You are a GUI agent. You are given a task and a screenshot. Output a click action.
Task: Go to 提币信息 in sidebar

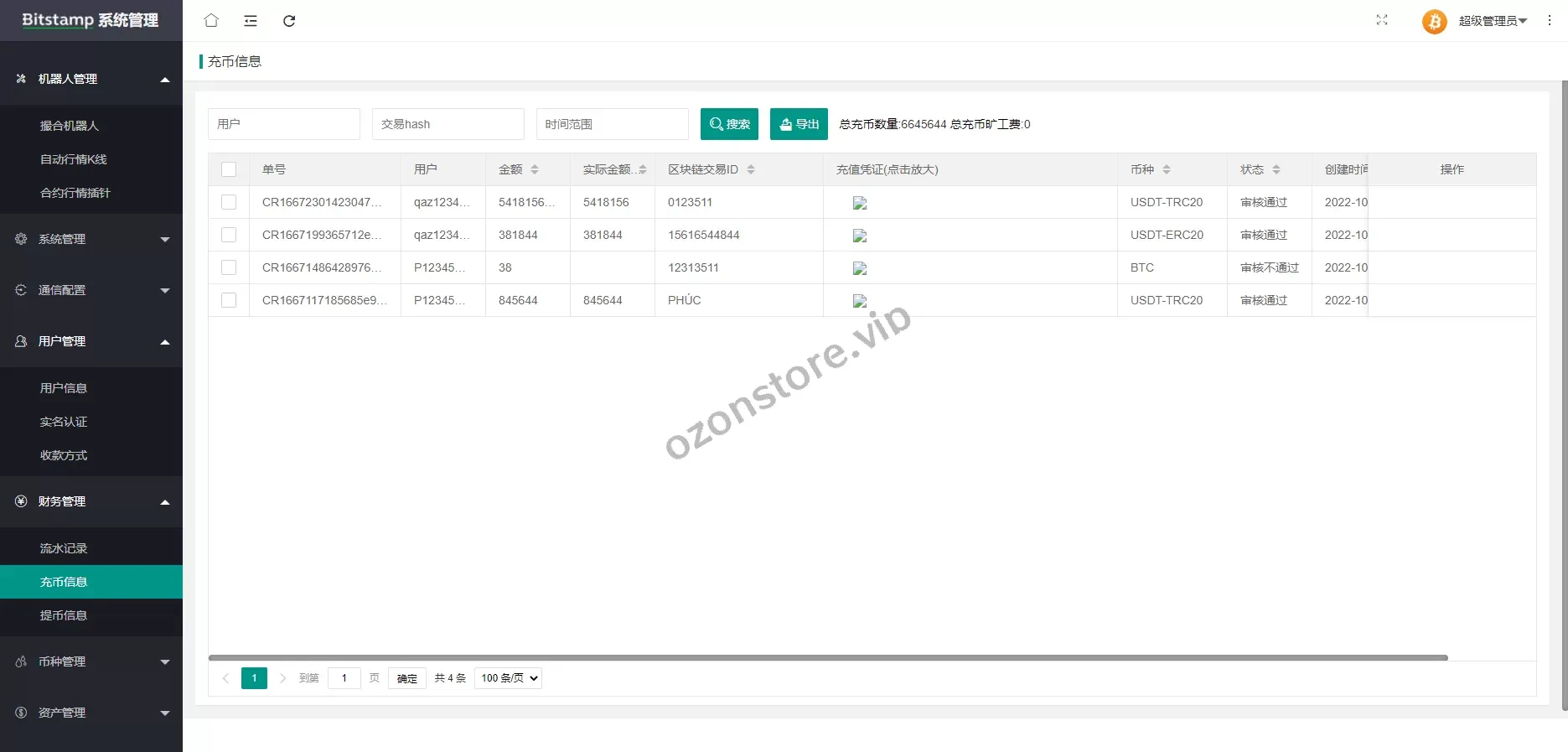(x=64, y=615)
